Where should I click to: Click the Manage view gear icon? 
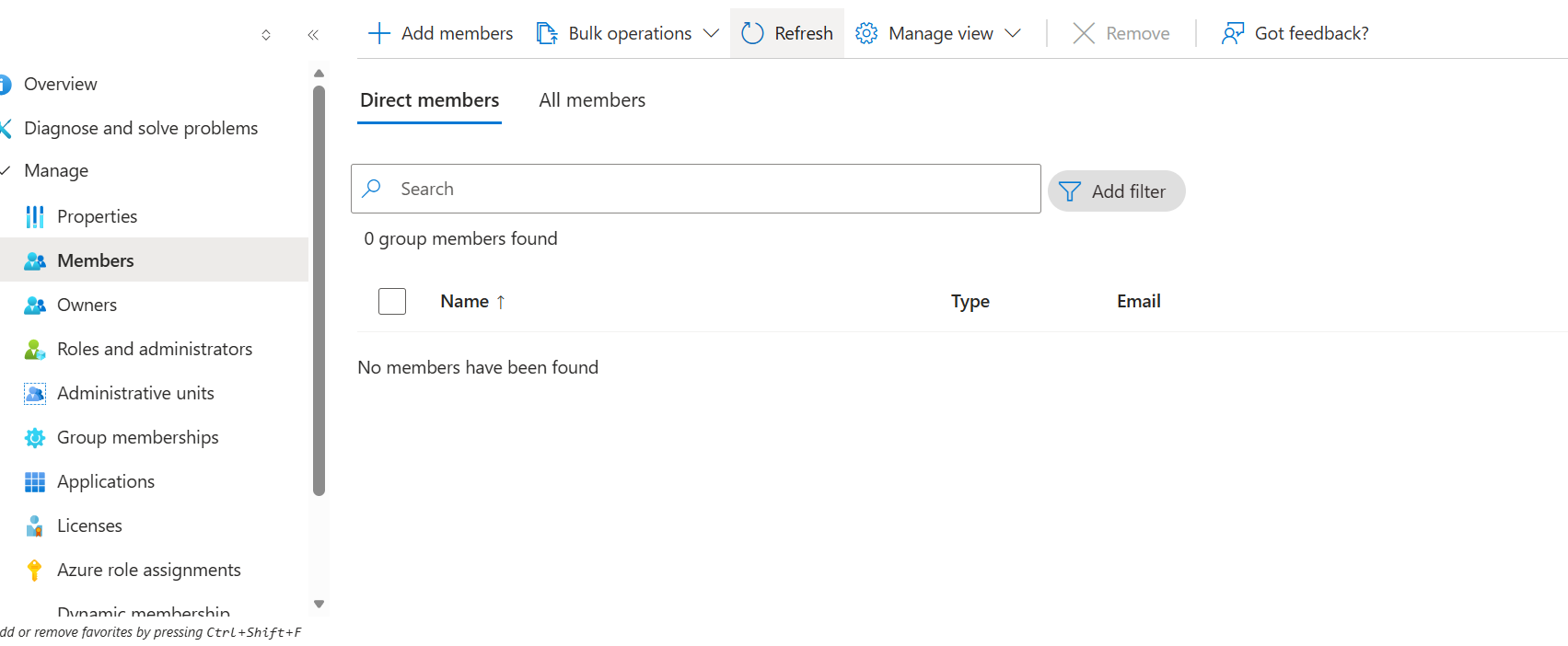click(x=865, y=34)
